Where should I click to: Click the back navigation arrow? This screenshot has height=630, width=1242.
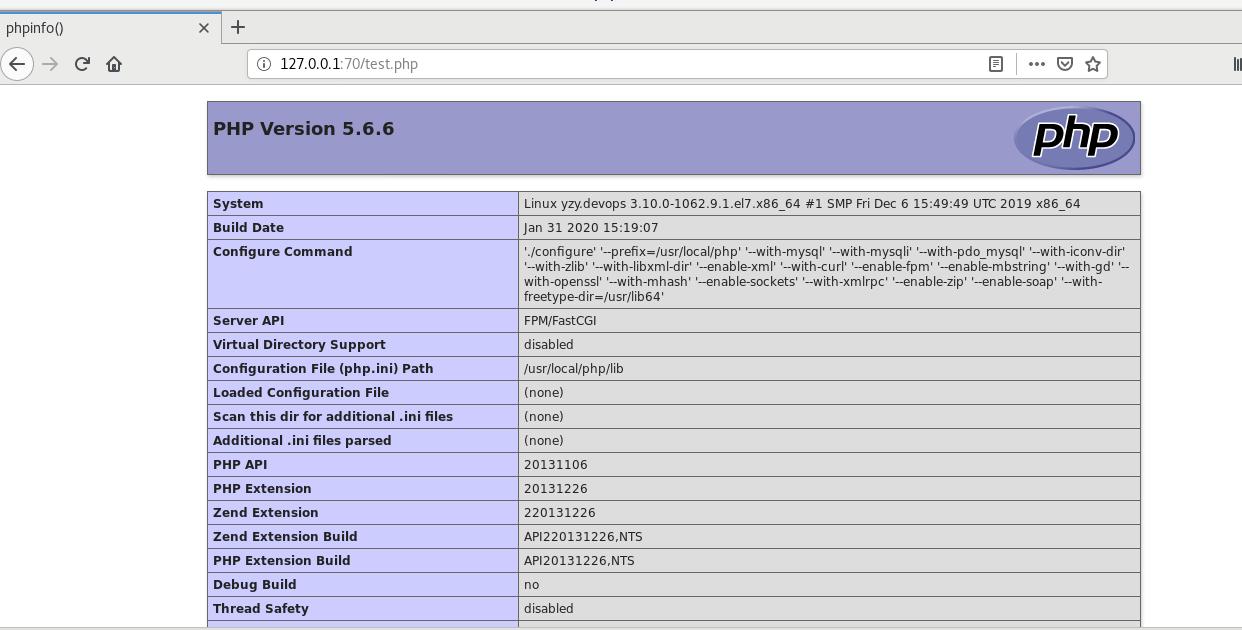(x=17, y=63)
